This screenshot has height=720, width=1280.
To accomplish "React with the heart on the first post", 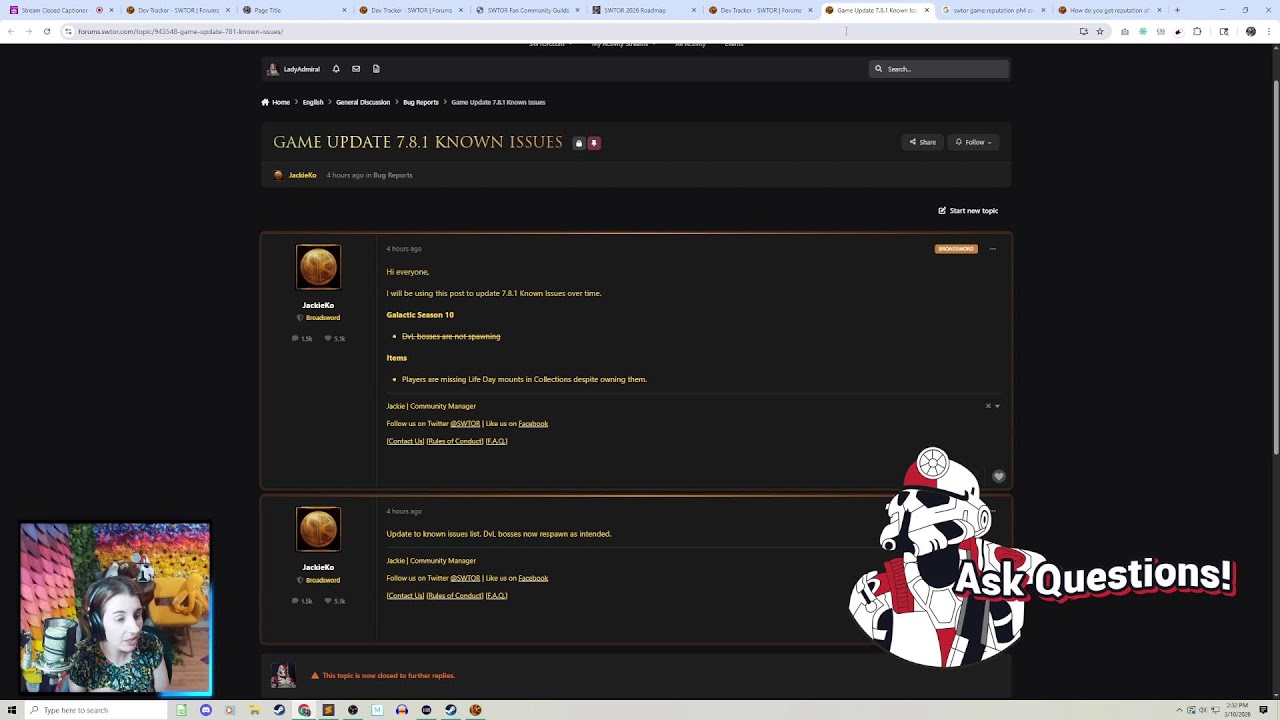I will (x=998, y=476).
